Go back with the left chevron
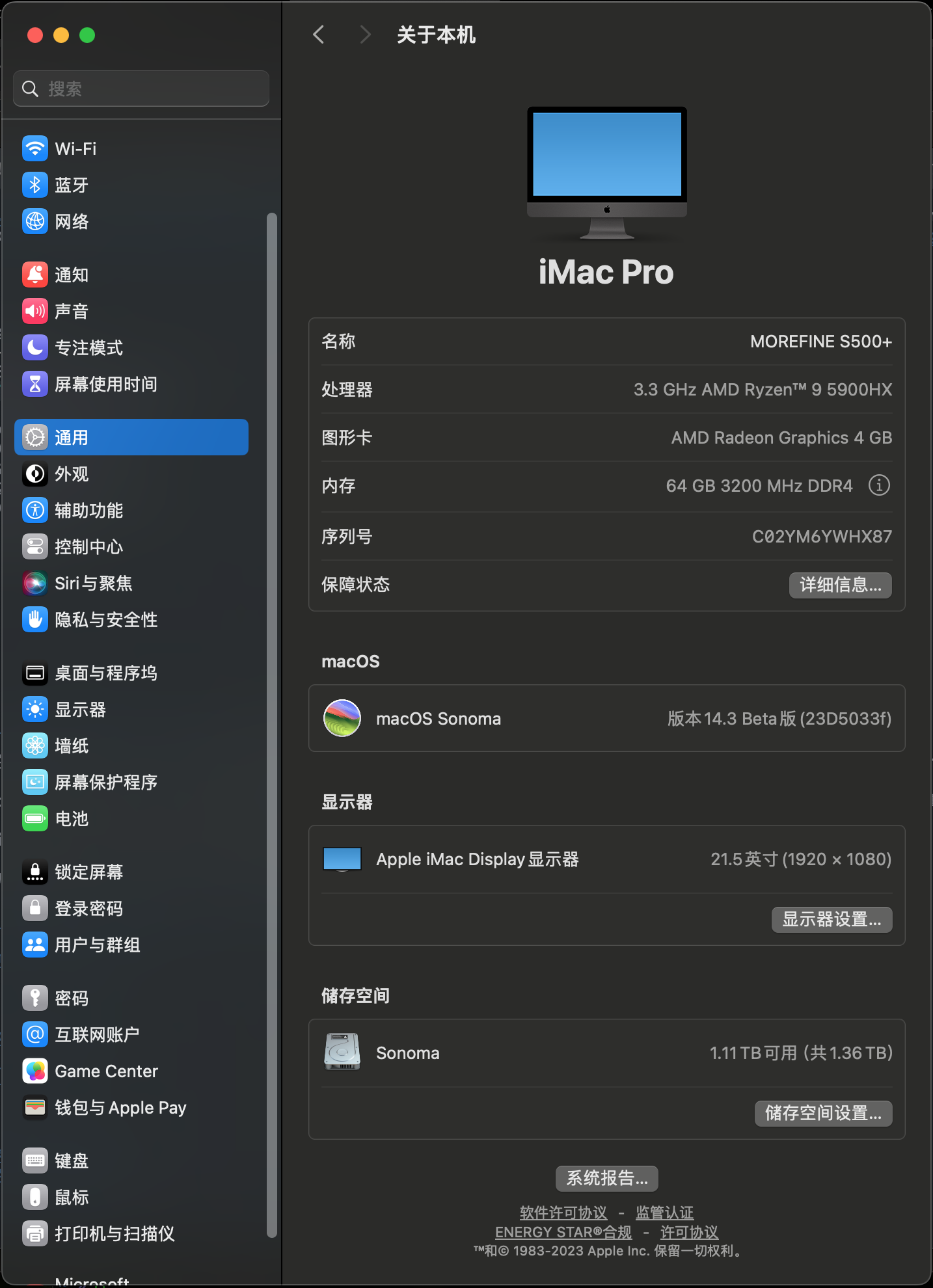Image resolution: width=933 pixels, height=1288 pixels. click(x=319, y=34)
